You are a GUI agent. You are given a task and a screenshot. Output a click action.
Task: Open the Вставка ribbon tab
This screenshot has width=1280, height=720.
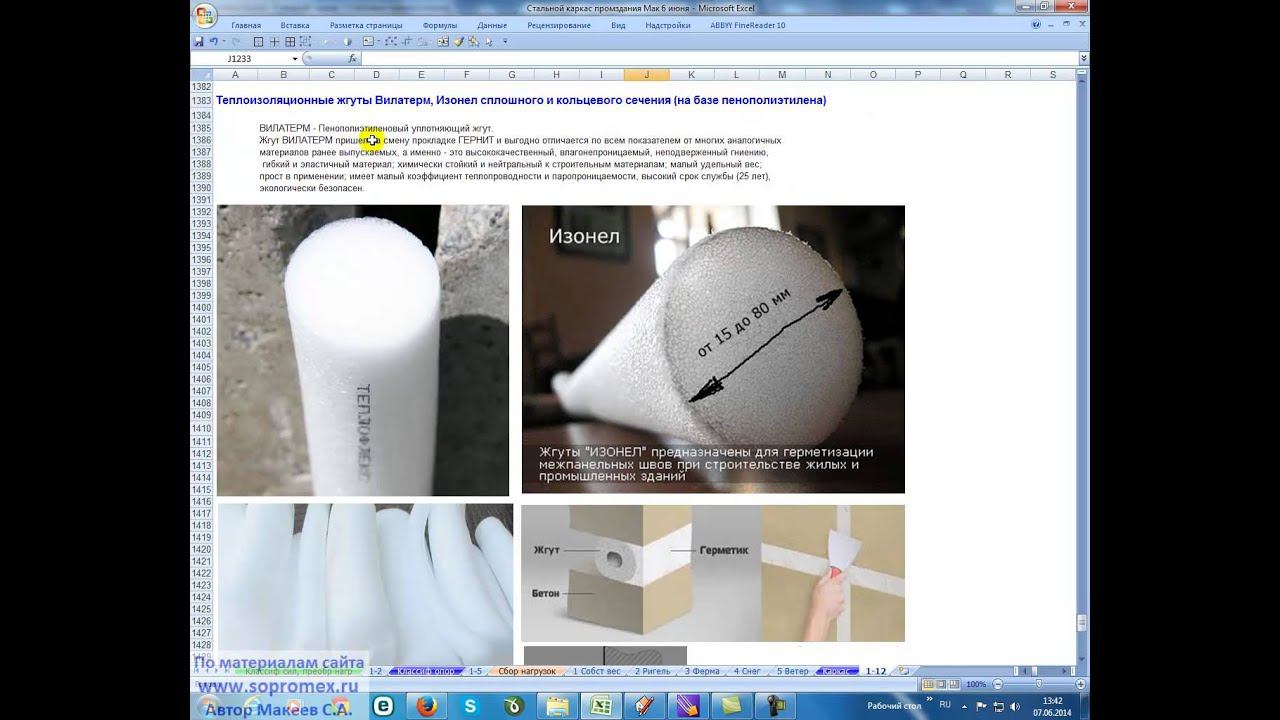click(x=295, y=25)
